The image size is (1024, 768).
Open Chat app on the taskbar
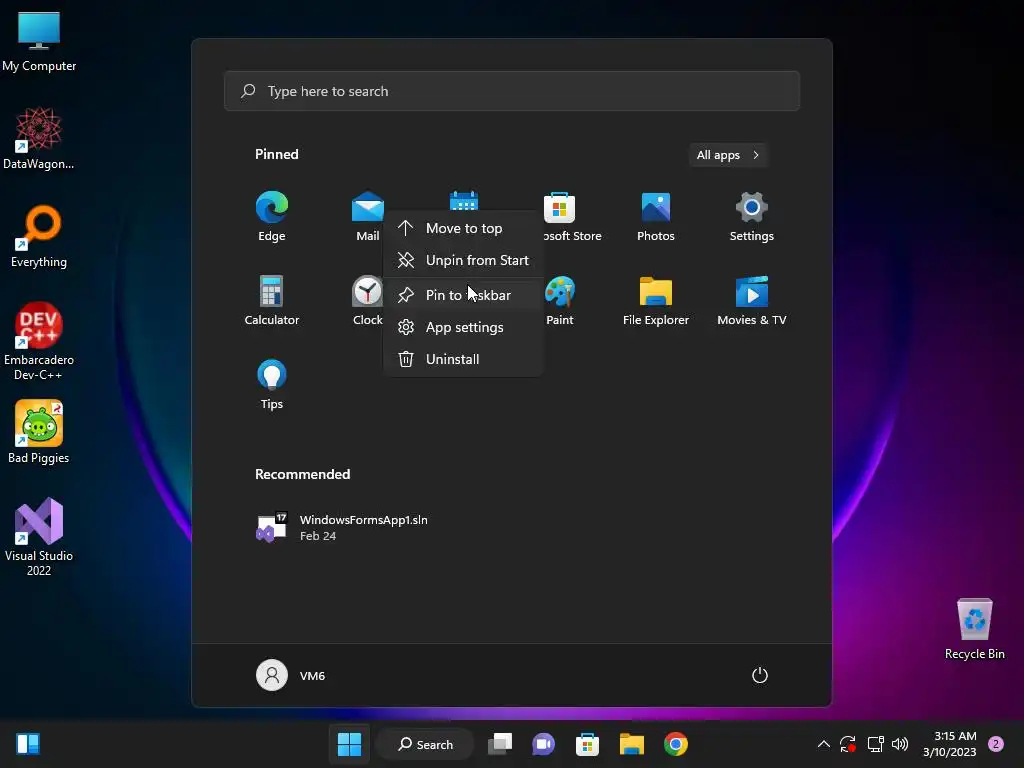click(543, 744)
